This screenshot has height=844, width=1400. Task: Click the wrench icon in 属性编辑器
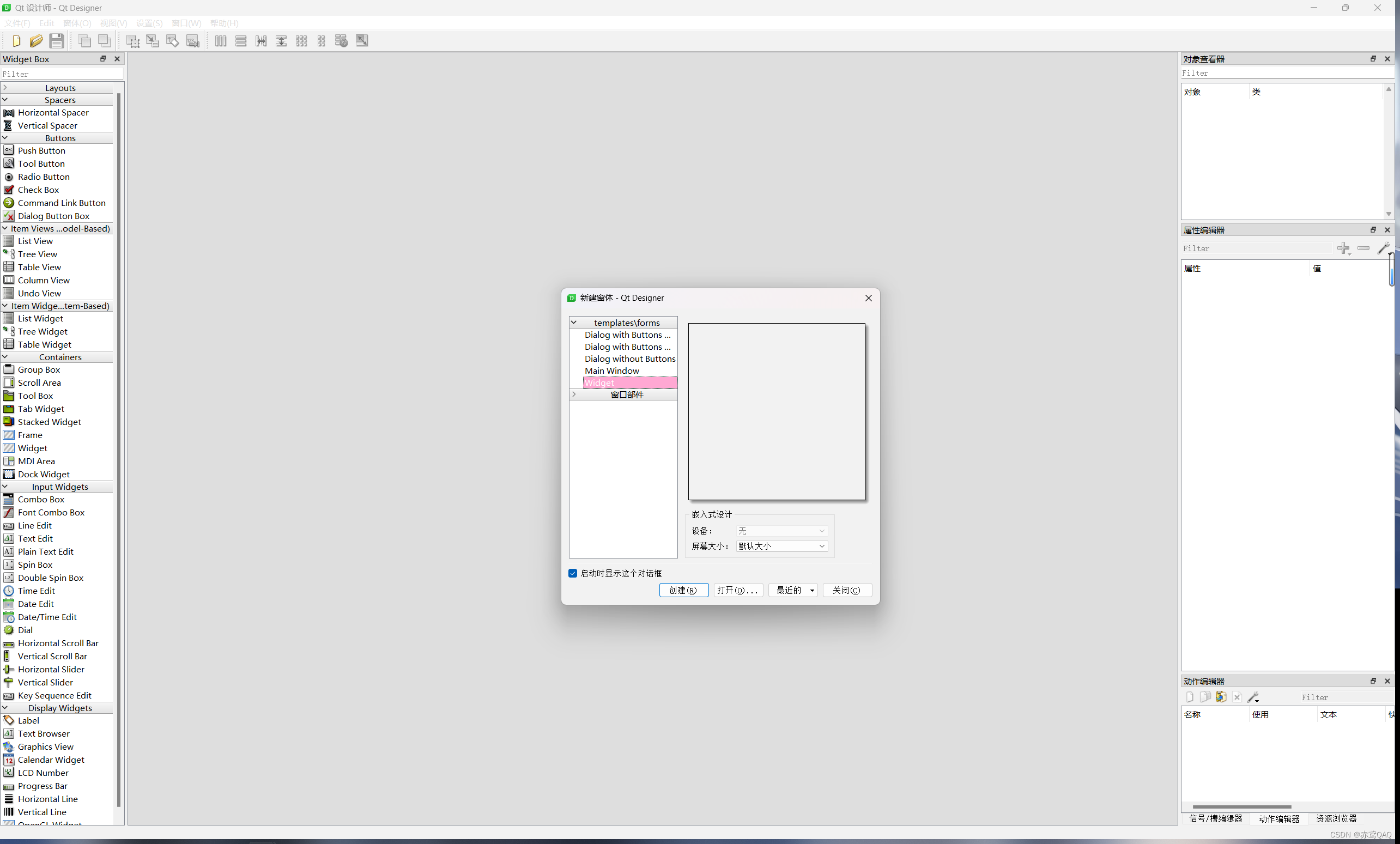coord(1383,248)
